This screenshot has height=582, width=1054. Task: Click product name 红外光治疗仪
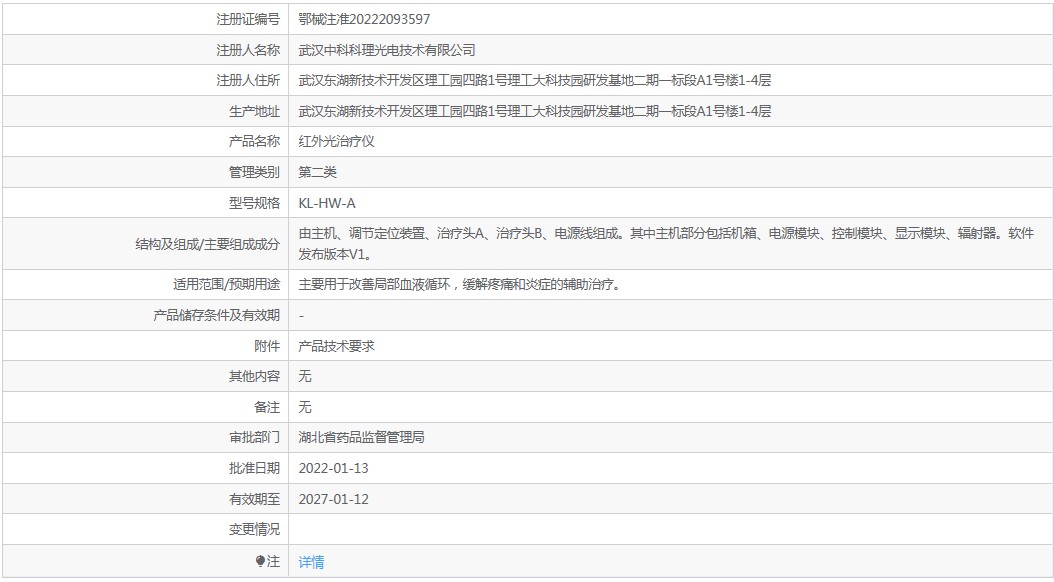click(x=336, y=142)
